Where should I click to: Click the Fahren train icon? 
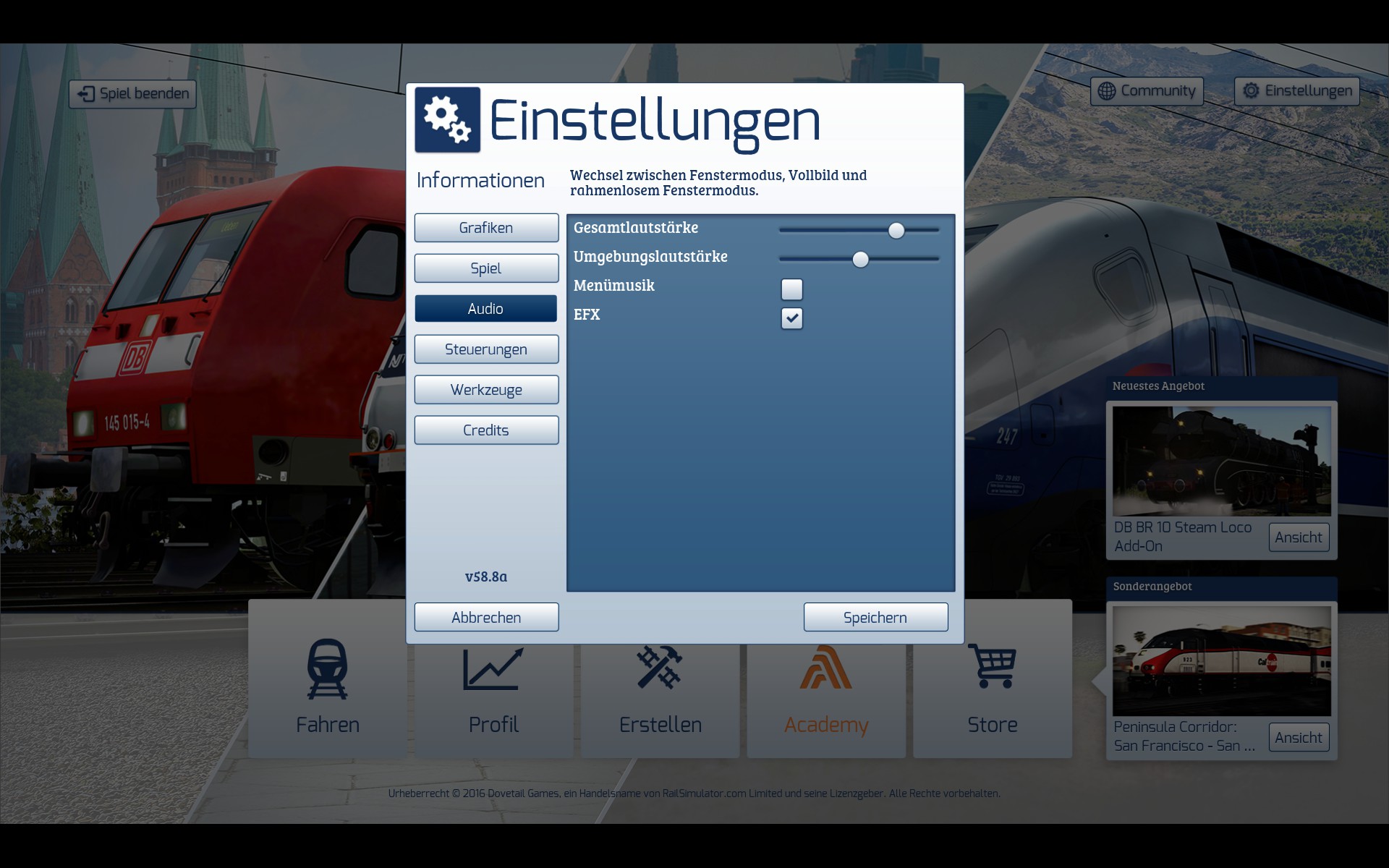[327, 668]
